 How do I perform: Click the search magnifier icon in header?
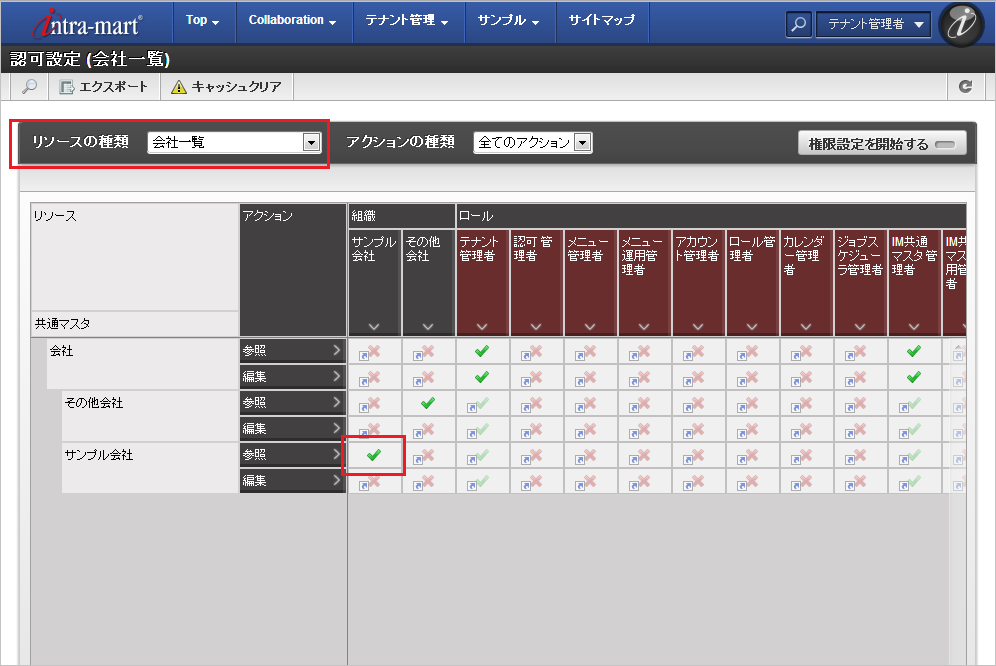click(x=798, y=25)
